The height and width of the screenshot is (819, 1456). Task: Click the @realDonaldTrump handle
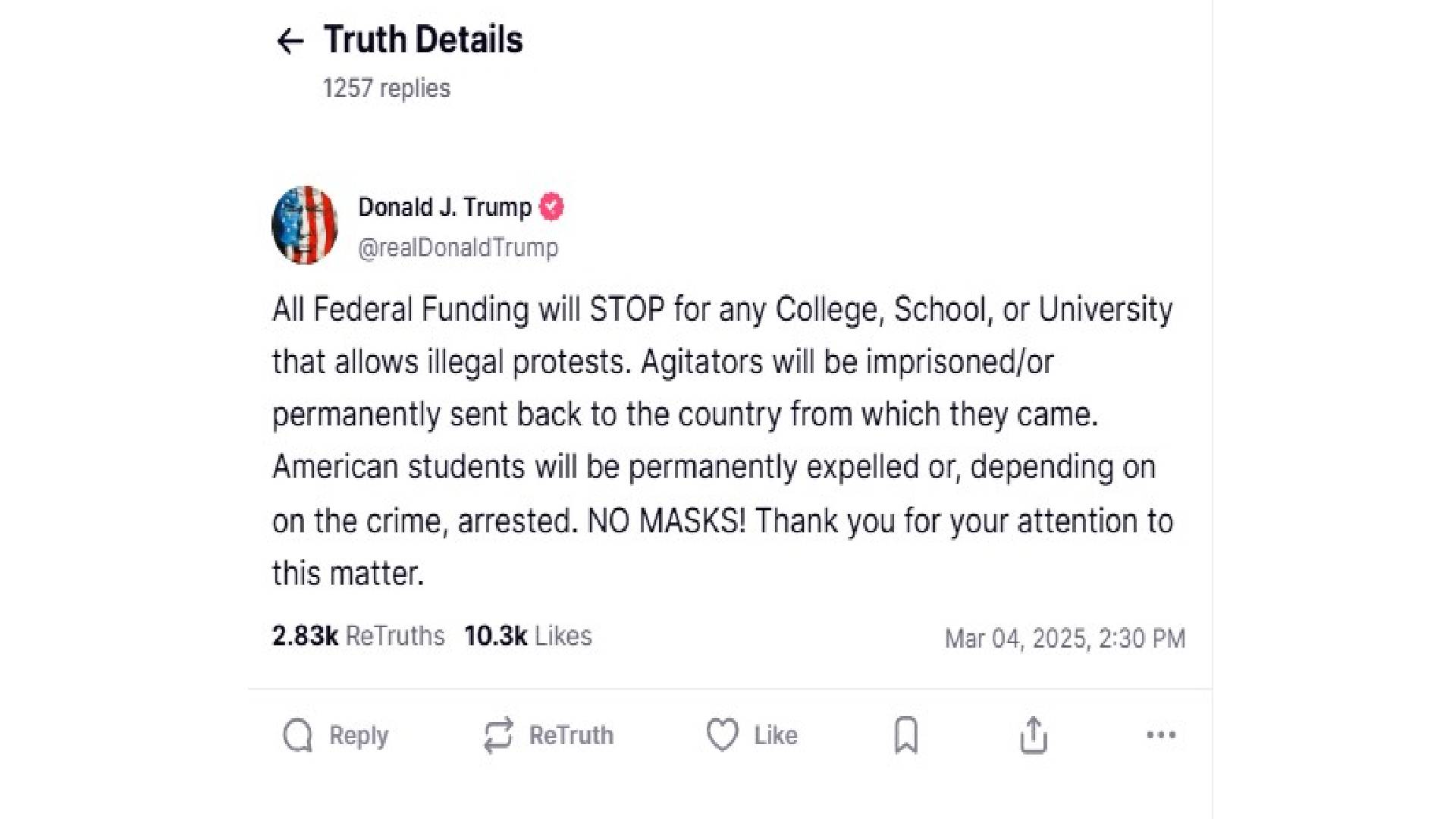[458, 247]
